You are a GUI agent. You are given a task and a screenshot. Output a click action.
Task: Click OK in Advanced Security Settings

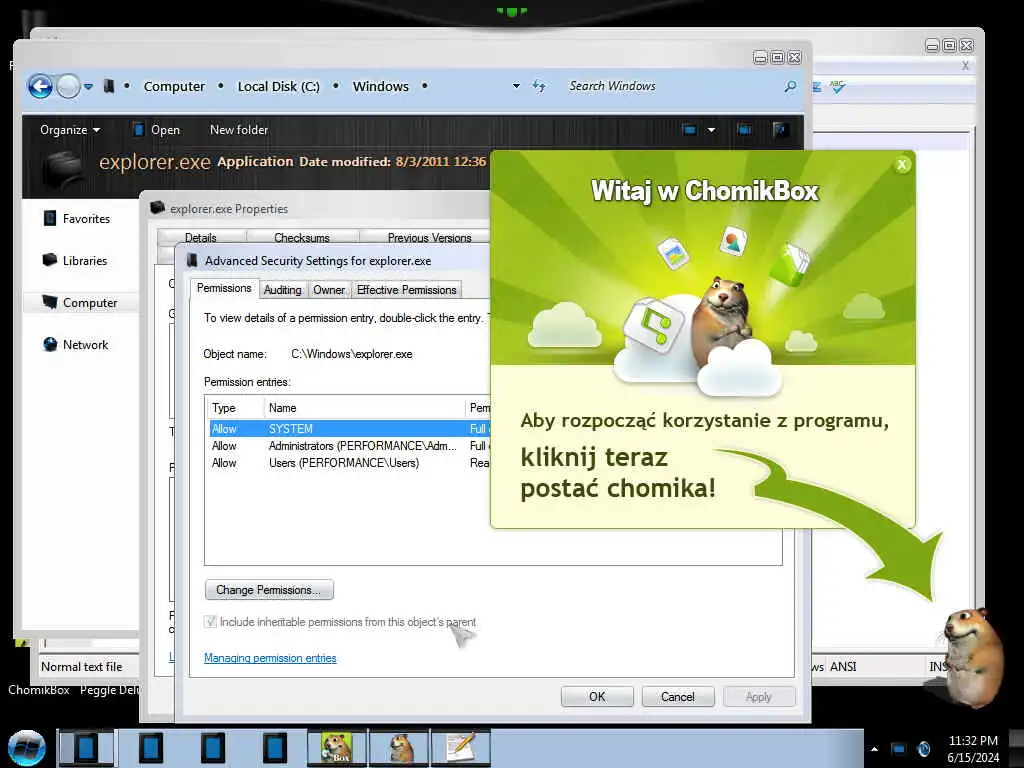597,697
